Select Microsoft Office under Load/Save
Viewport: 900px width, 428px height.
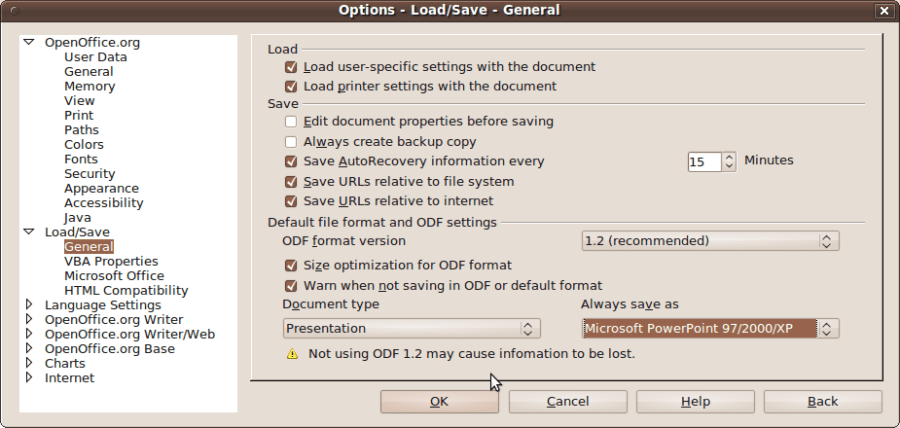tap(114, 276)
